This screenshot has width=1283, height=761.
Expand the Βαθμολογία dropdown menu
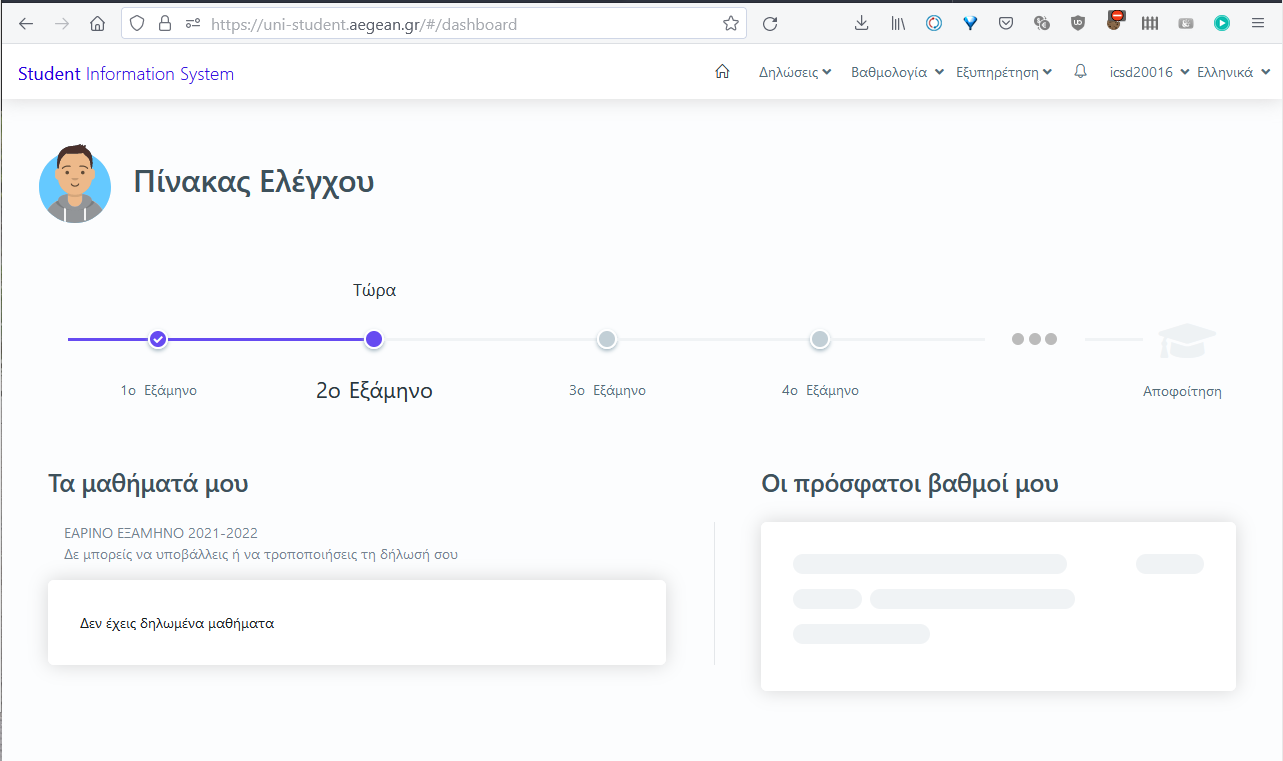coord(897,72)
